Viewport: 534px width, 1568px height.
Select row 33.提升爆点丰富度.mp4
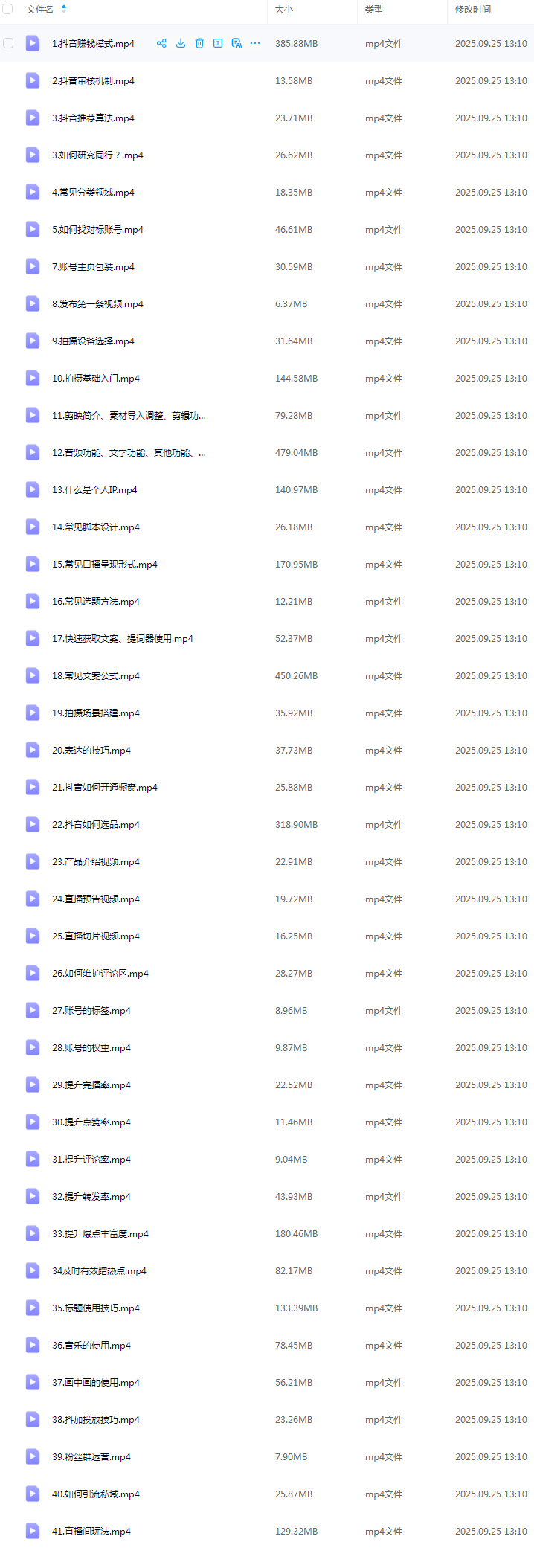267,1233
